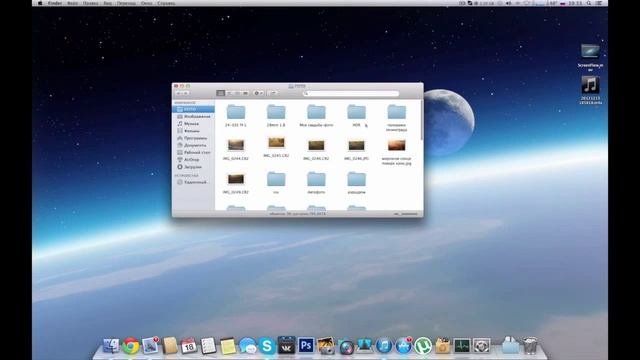
Task: Open yellow Notes icon in the Dock
Action: tap(228, 346)
